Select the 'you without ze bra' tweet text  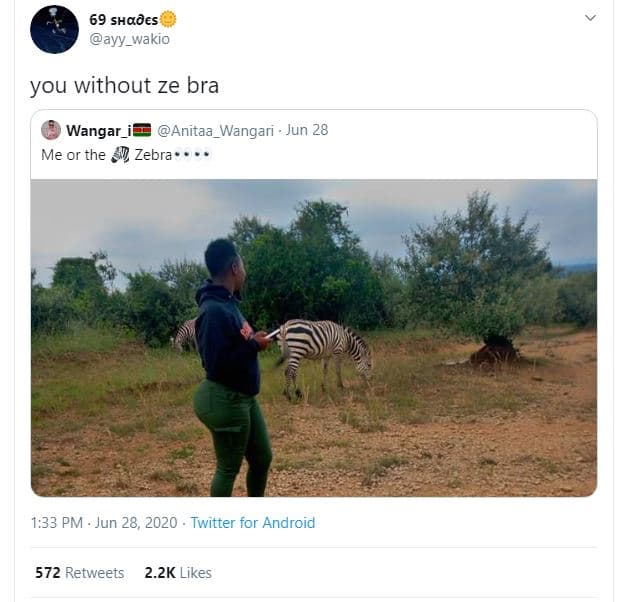pos(124,85)
